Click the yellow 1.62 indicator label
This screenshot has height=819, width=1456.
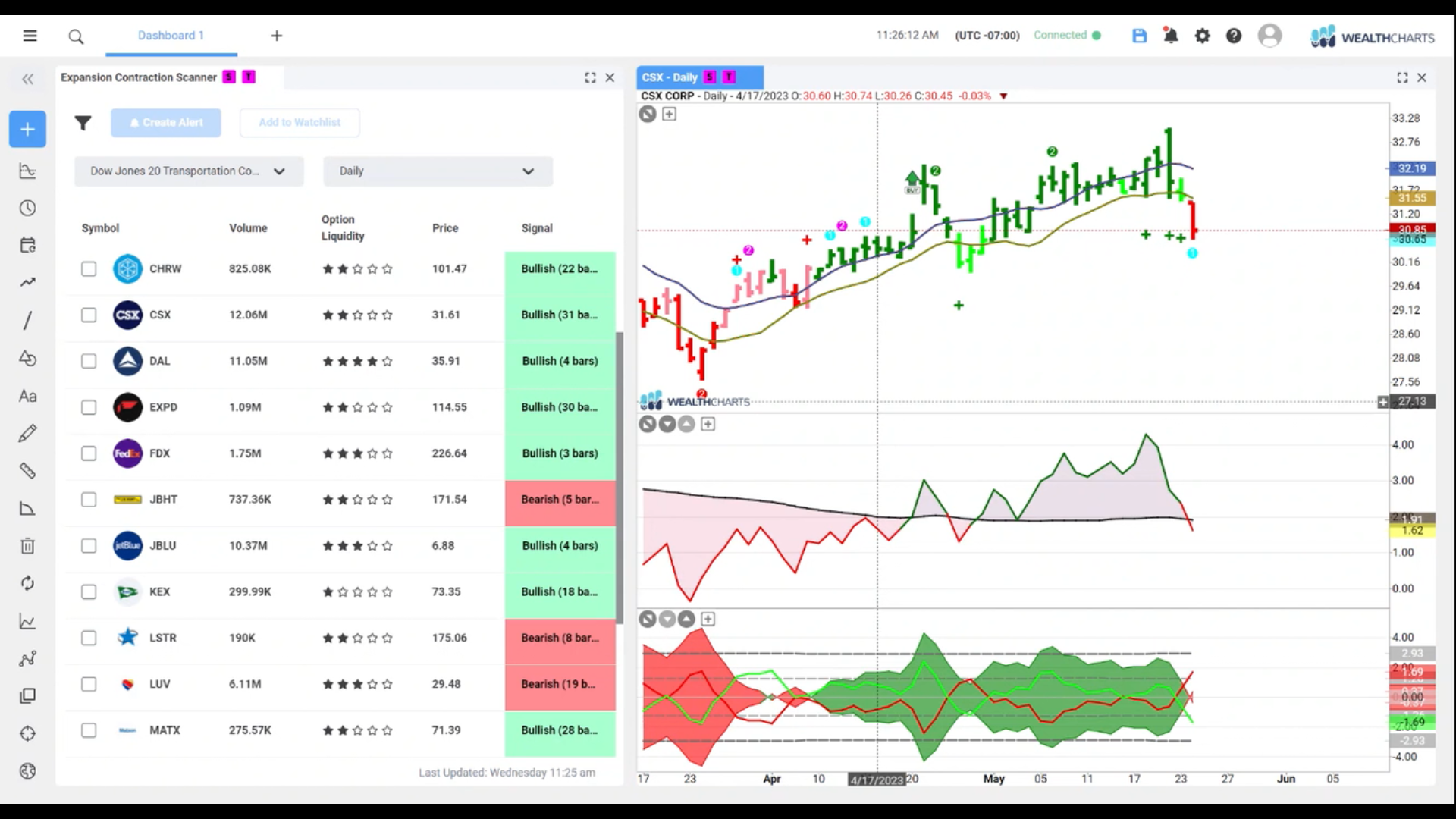pos(1412,530)
